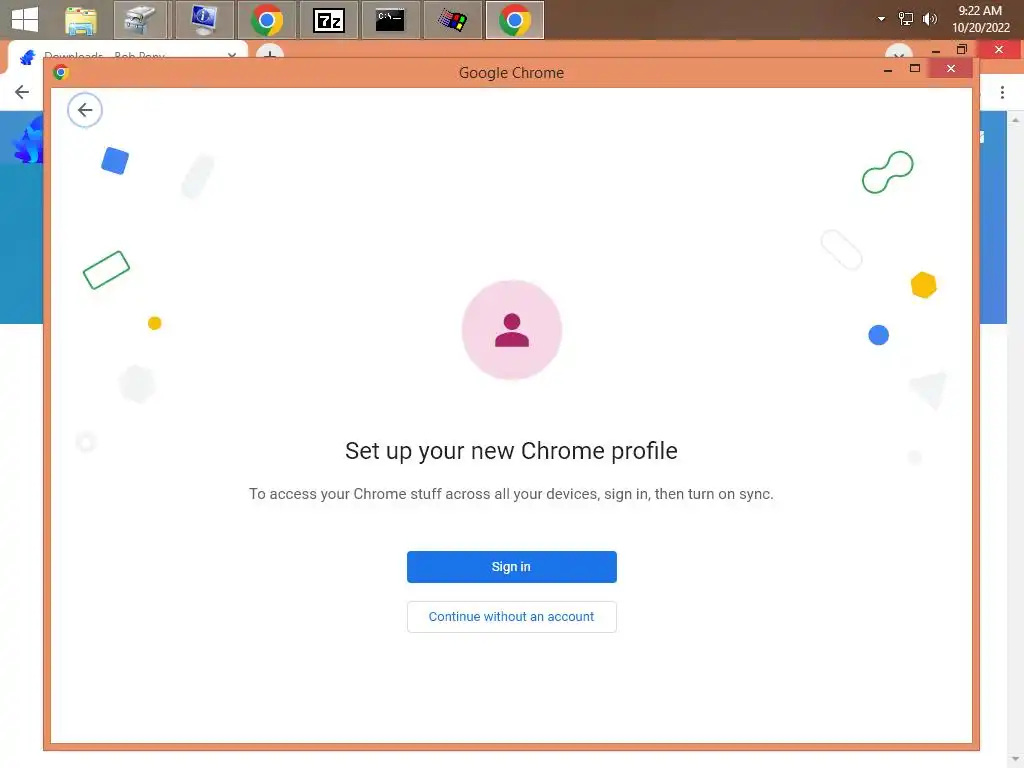Image resolution: width=1024 pixels, height=768 pixels.
Task: Close the Google Chrome profile window
Action: click(x=951, y=69)
